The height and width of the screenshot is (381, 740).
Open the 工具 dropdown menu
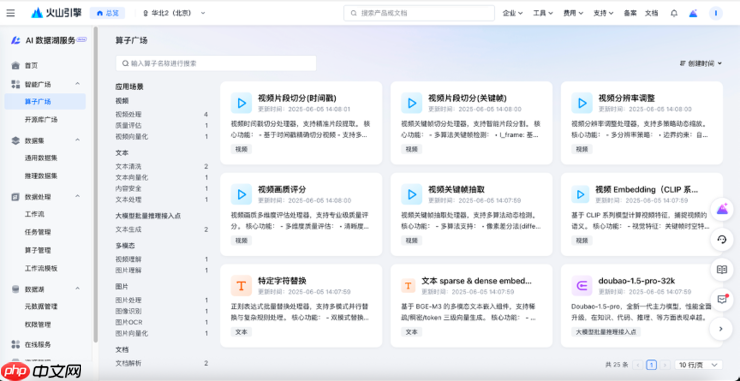(x=543, y=13)
